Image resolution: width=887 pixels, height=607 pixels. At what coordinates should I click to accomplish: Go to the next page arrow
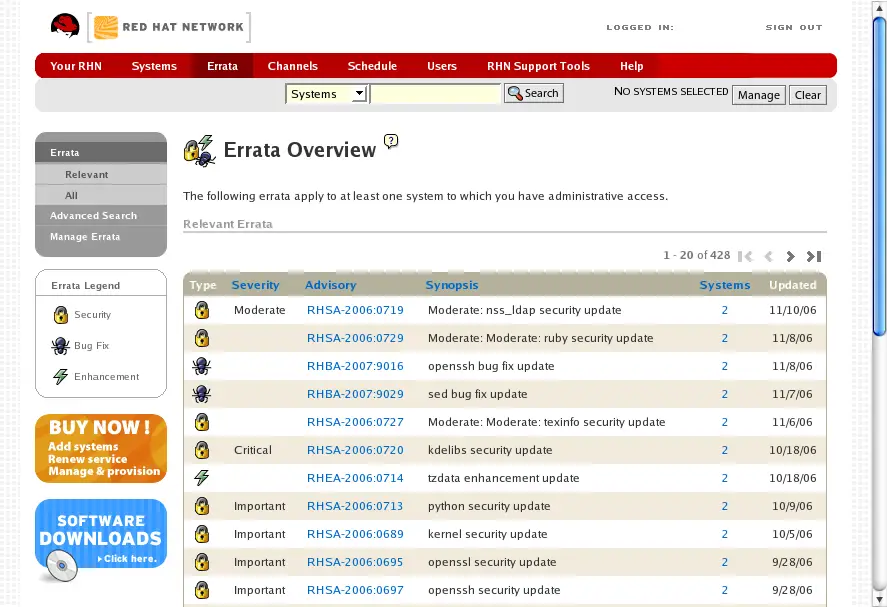pos(790,256)
